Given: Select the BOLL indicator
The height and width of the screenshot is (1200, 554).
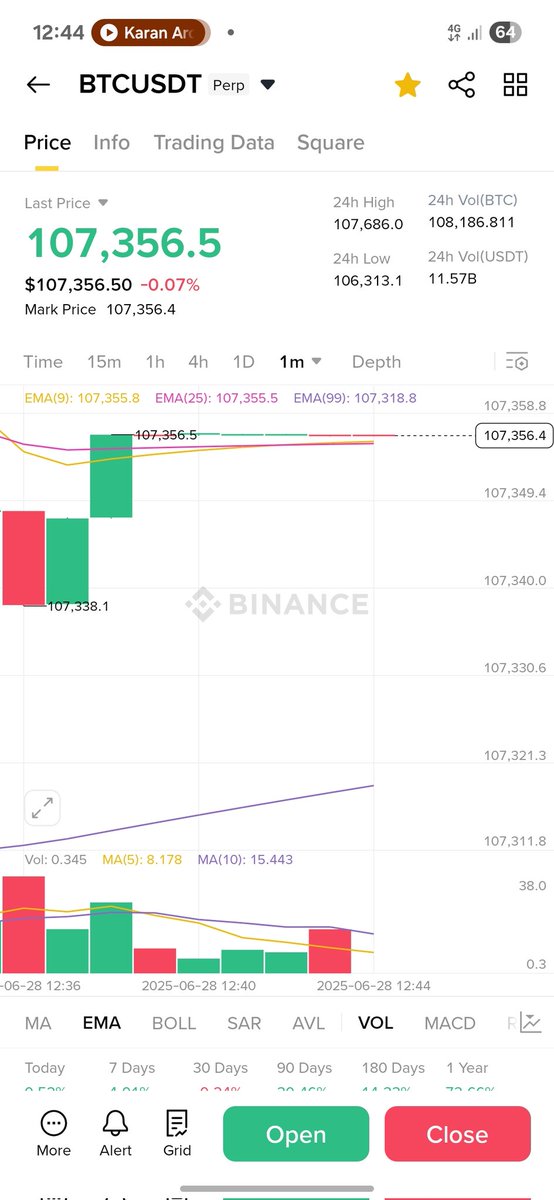Looking at the screenshot, I should pyautogui.click(x=174, y=1023).
